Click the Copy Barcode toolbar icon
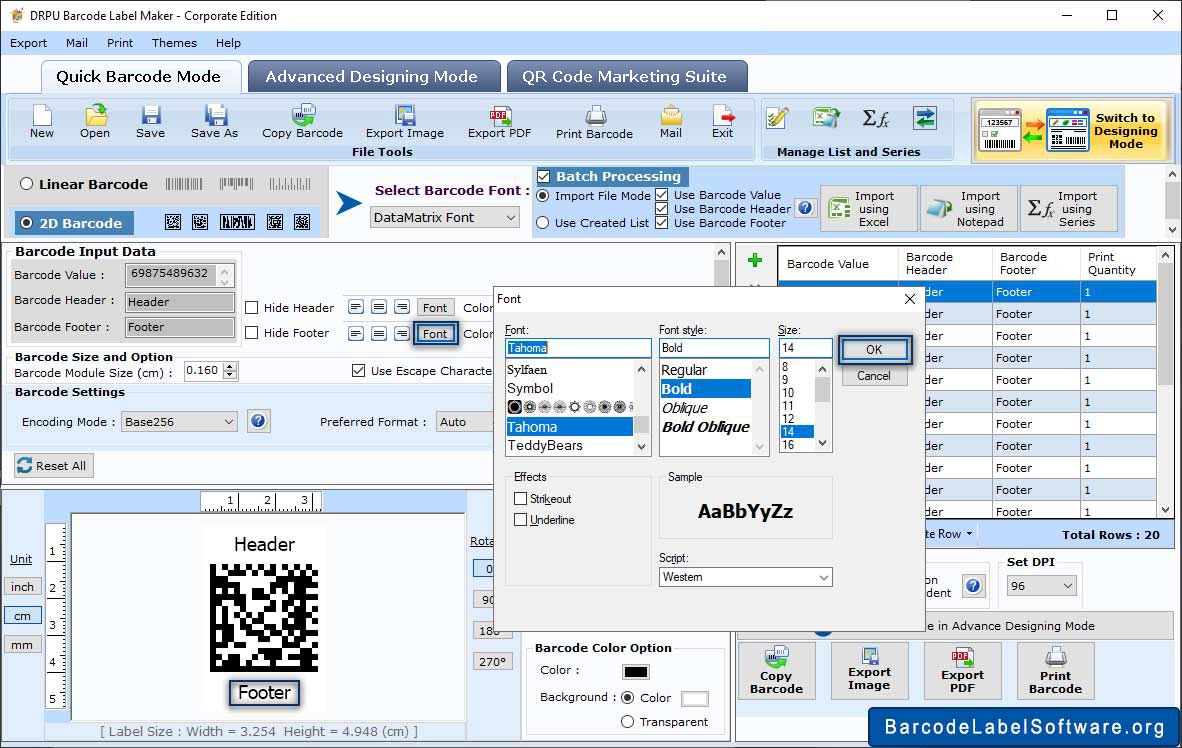Image resolution: width=1182 pixels, height=748 pixels. click(302, 122)
